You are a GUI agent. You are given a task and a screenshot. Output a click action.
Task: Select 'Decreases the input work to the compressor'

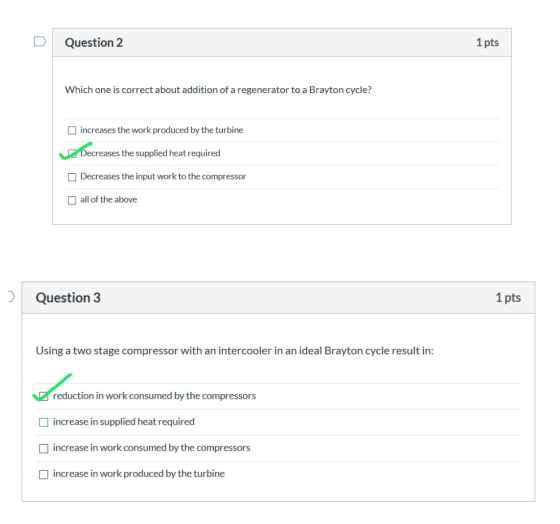(x=72, y=177)
